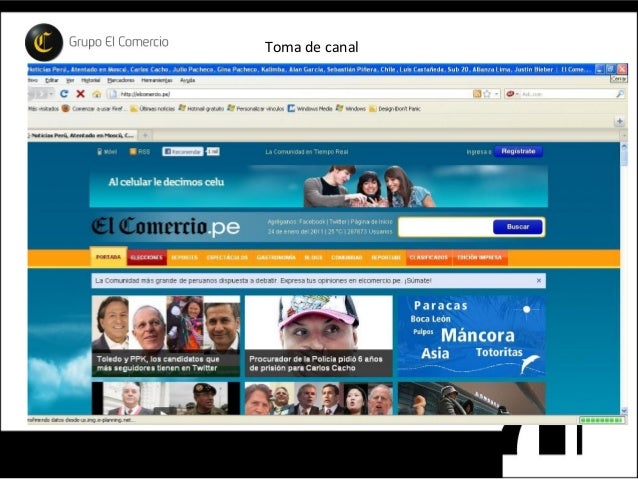Stop page loading with the red X icon

coord(81,94)
